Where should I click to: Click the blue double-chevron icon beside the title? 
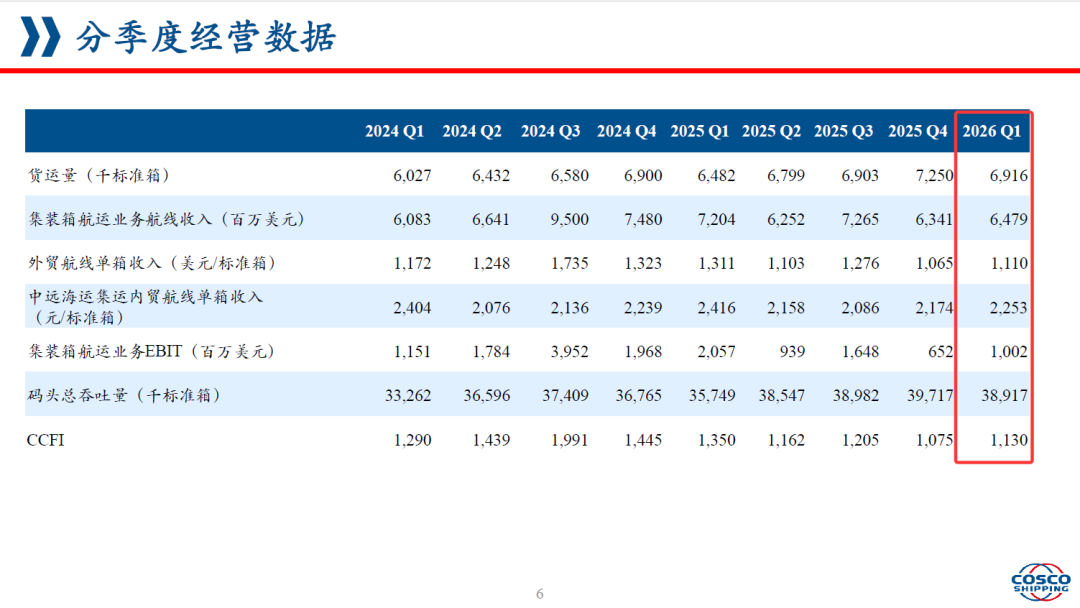point(41,37)
